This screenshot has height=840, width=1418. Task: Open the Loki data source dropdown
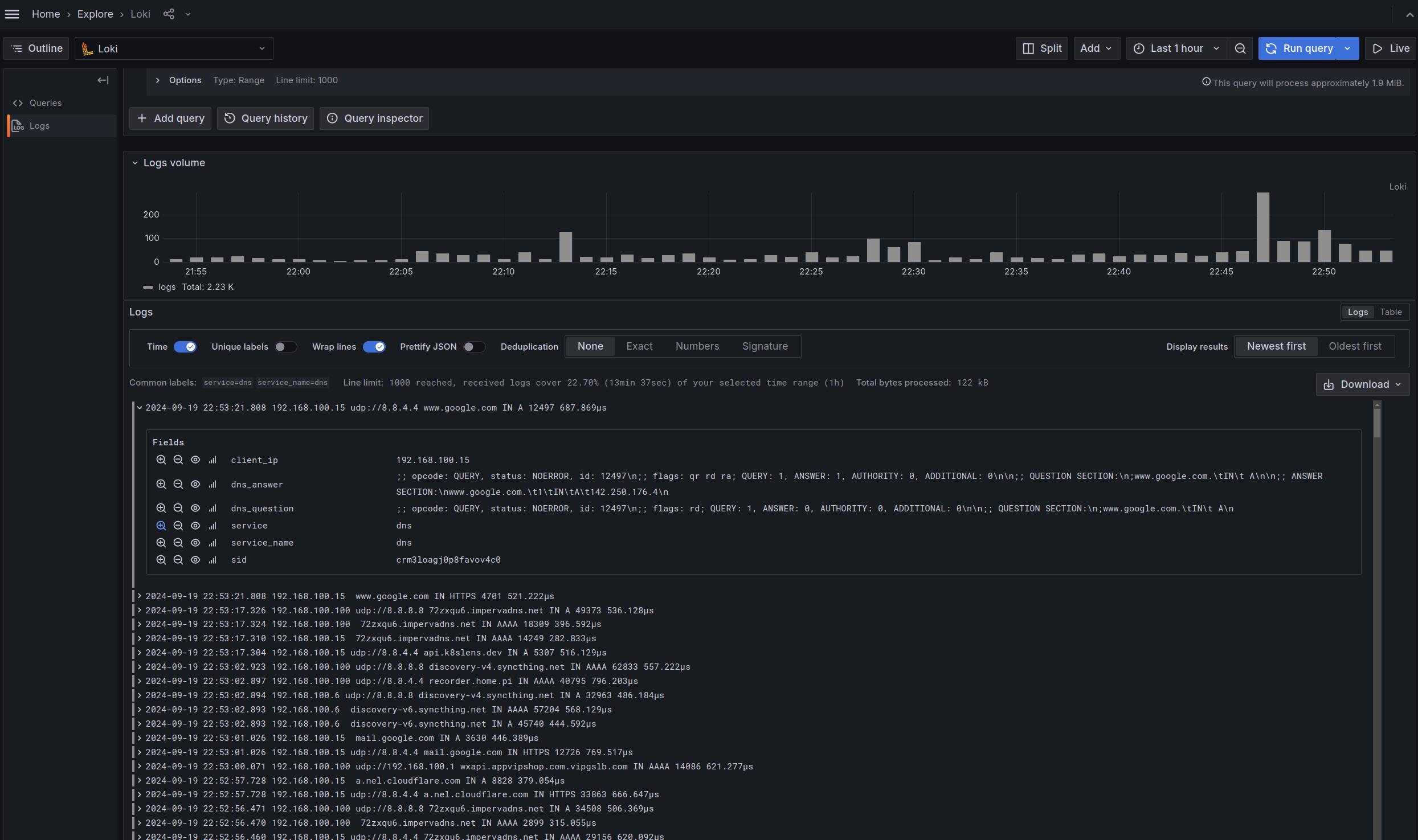tap(174, 49)
